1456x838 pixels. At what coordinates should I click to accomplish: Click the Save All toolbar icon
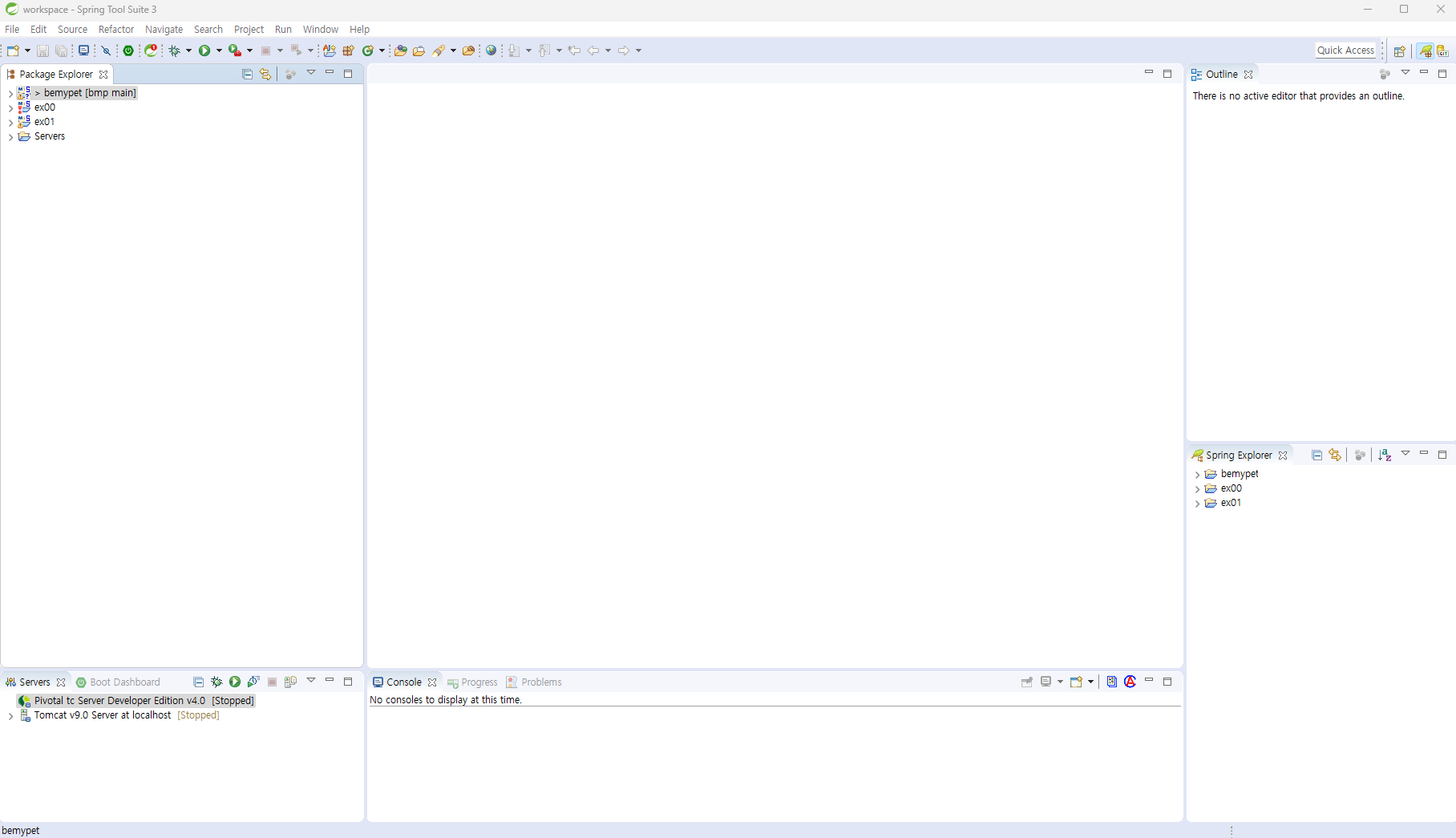point(61,51)
